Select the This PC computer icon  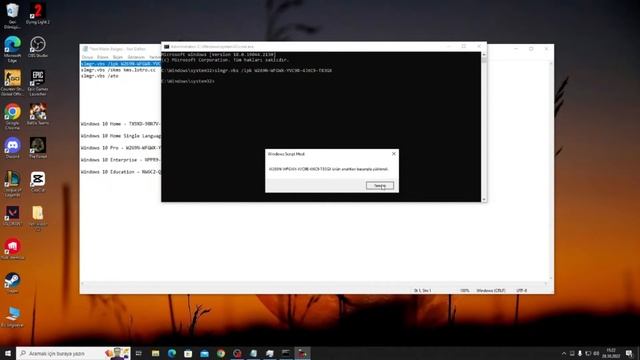point(12,316)
